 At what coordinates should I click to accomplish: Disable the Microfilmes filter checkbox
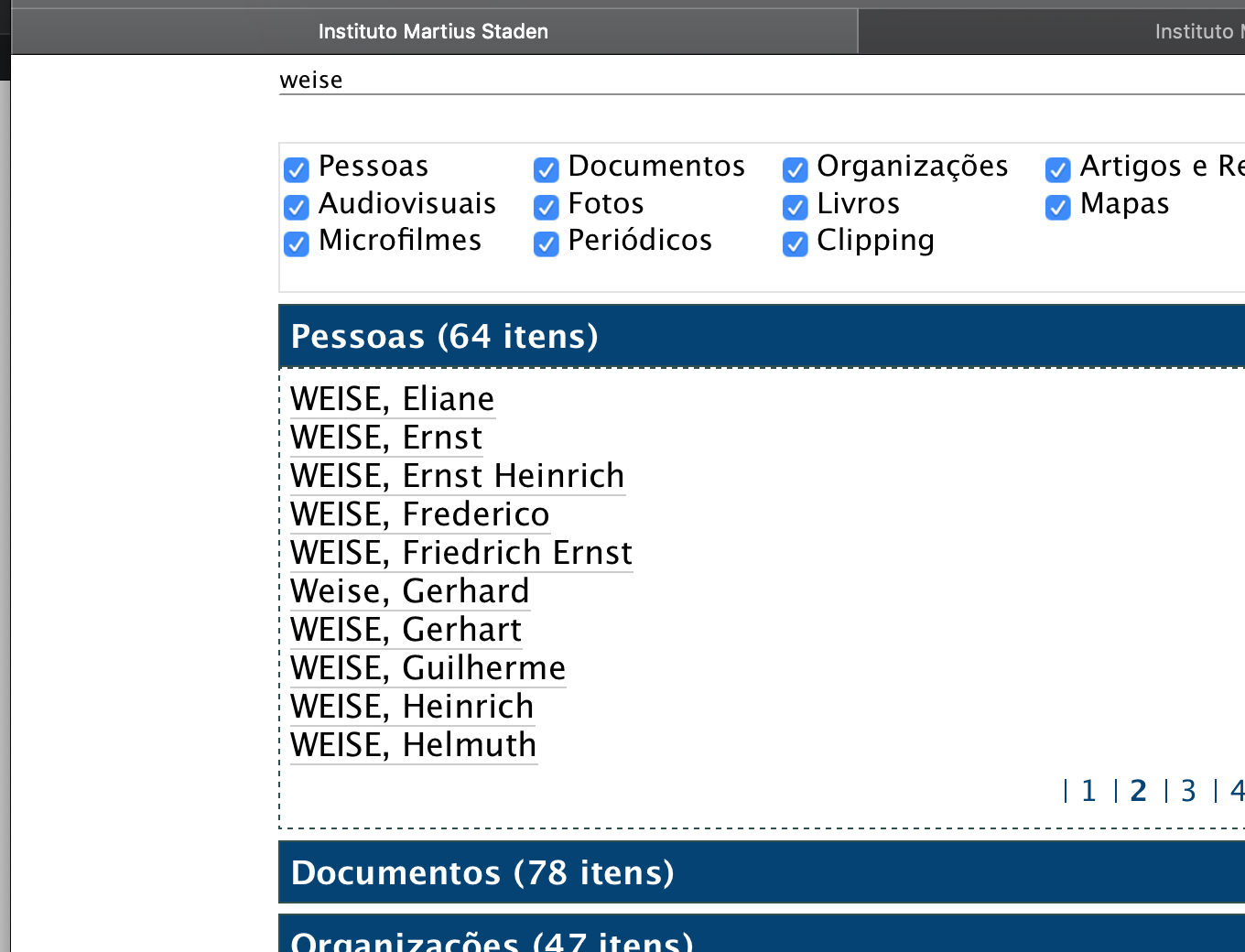coord(297,244)
